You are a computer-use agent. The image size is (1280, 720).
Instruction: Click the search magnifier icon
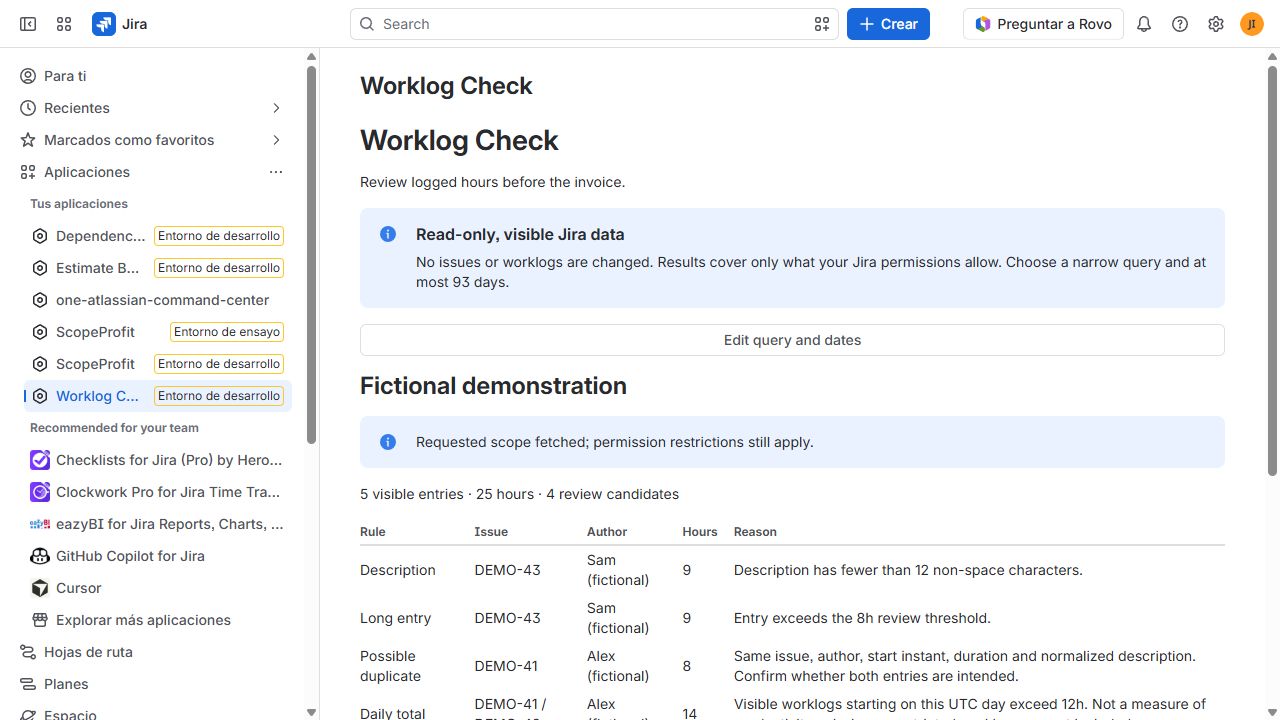[x=367, y=24]
